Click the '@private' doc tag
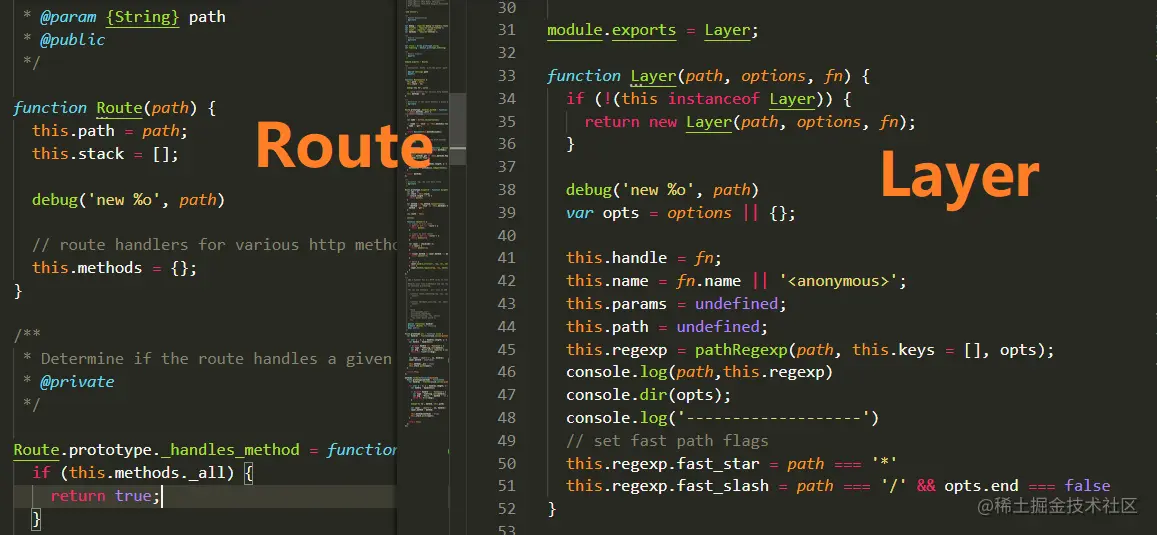The image size is (1157, 535). 77,382
